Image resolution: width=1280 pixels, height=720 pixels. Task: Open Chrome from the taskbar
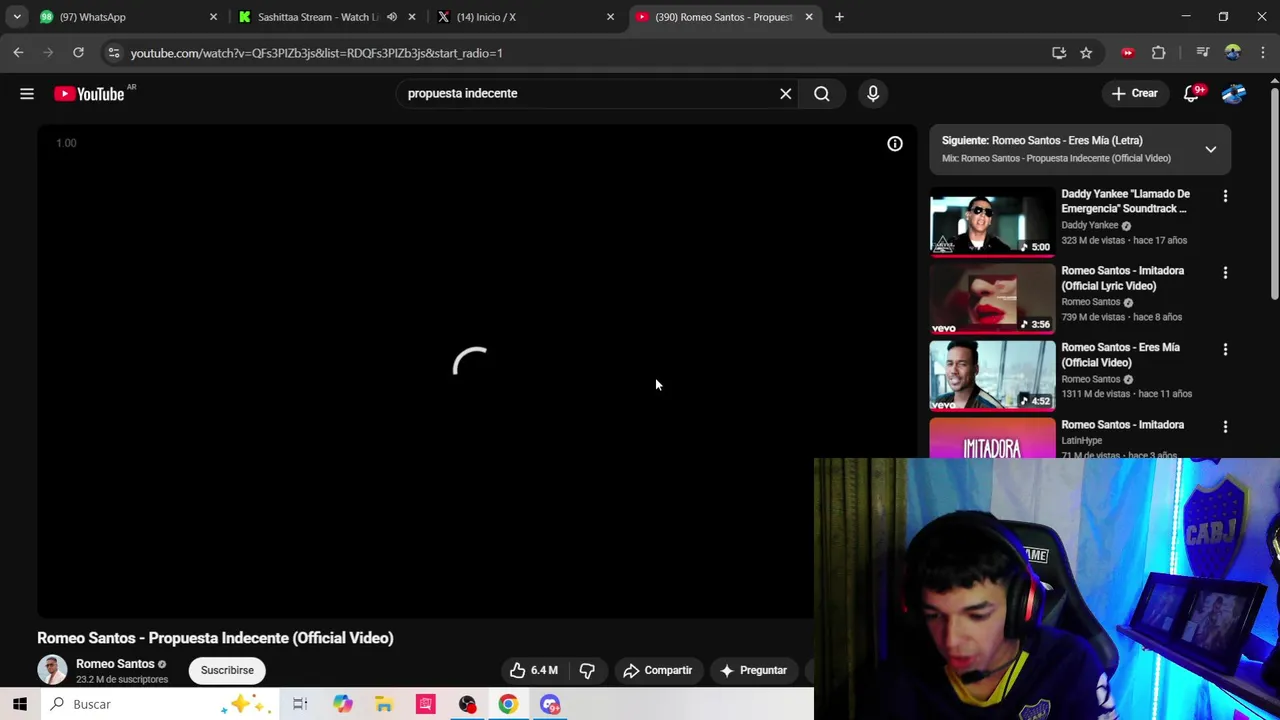pyautogui.click(x=508, y=704)
